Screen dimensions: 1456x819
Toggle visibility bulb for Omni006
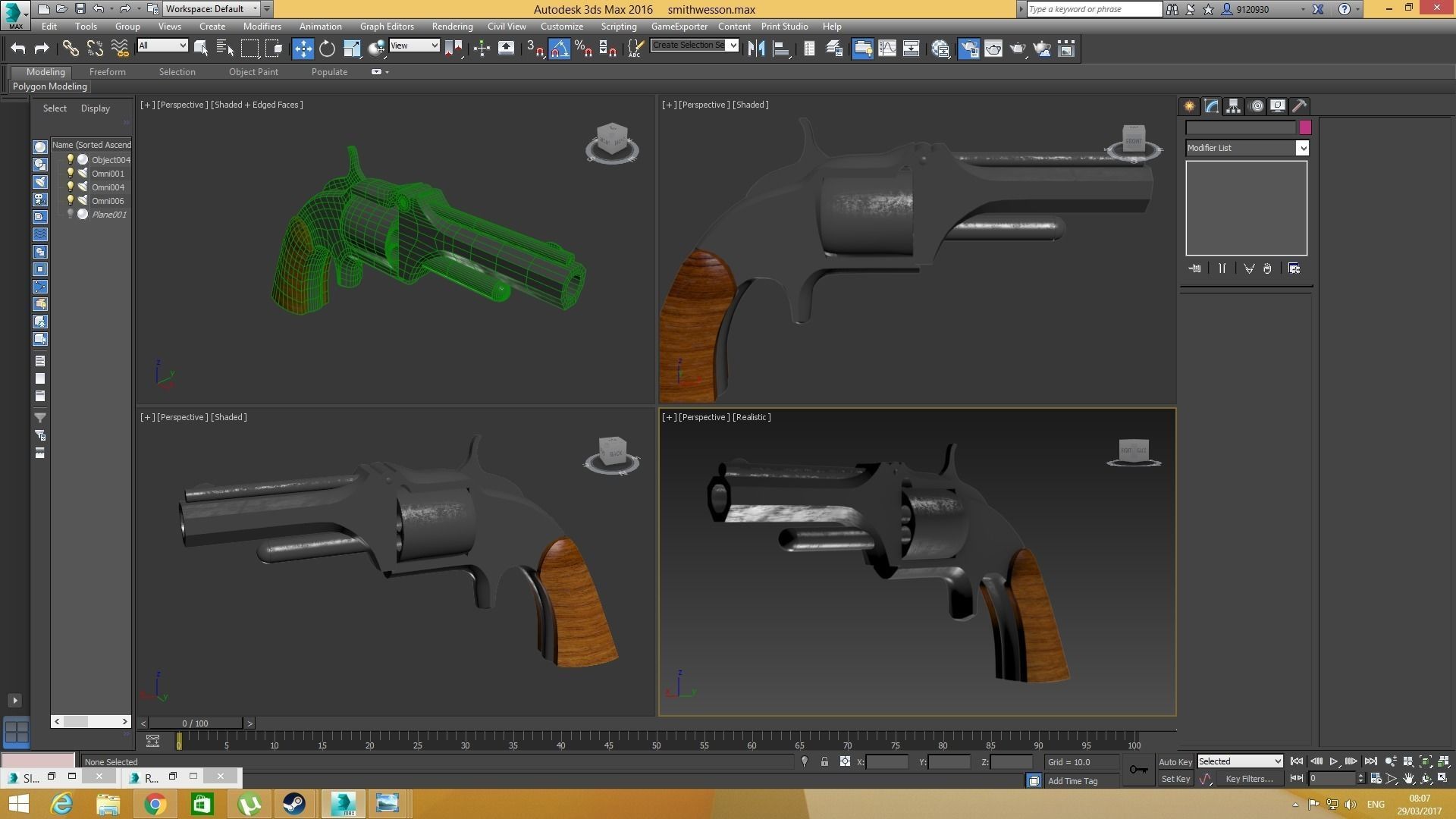71,200
